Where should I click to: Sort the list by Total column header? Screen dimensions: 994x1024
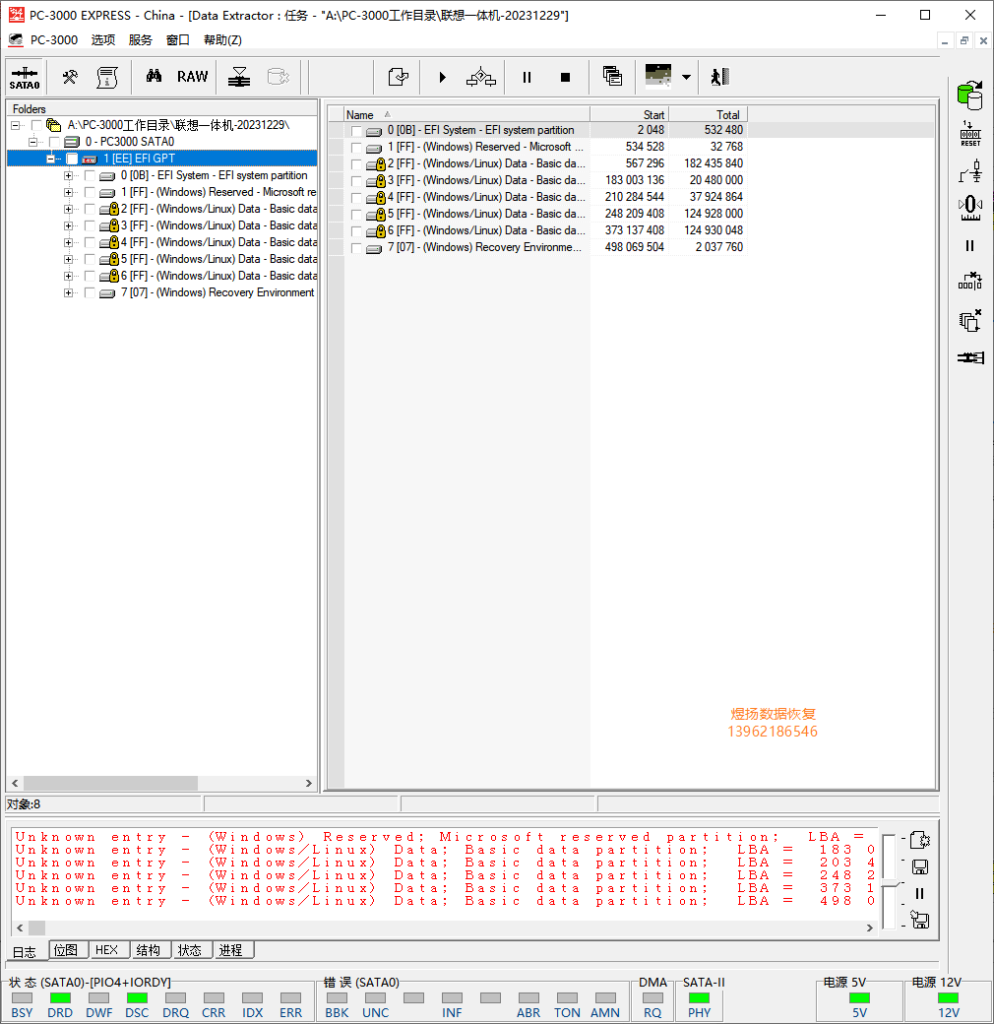[708, 114]
